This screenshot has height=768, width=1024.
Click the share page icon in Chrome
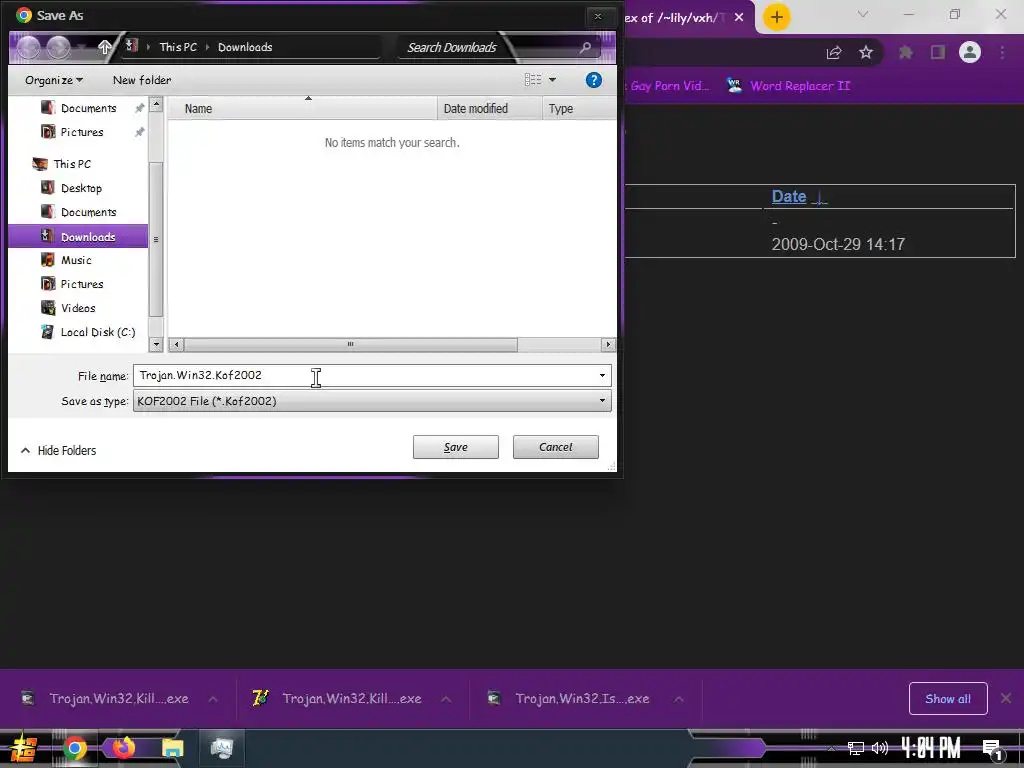[x=834, y=52]
